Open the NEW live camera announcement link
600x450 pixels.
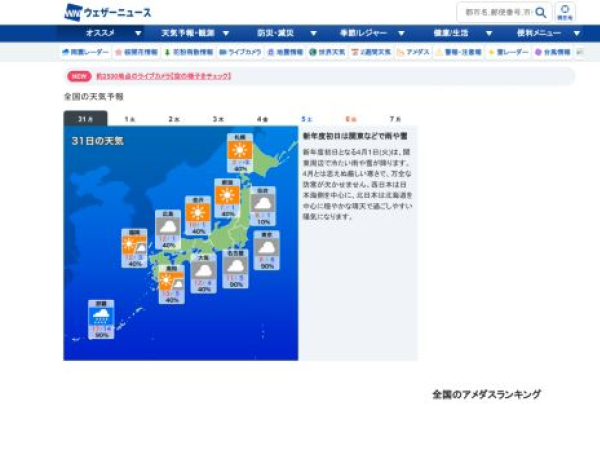coord(163,76)
